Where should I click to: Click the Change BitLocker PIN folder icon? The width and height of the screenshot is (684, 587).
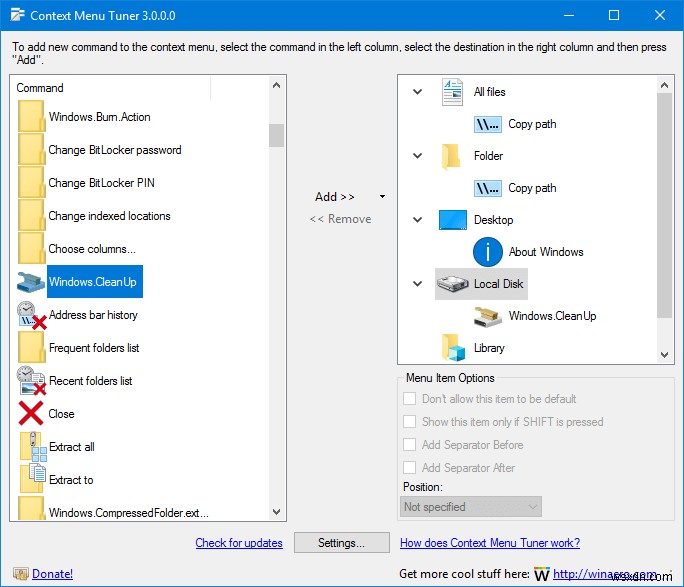tap(31, 183)
